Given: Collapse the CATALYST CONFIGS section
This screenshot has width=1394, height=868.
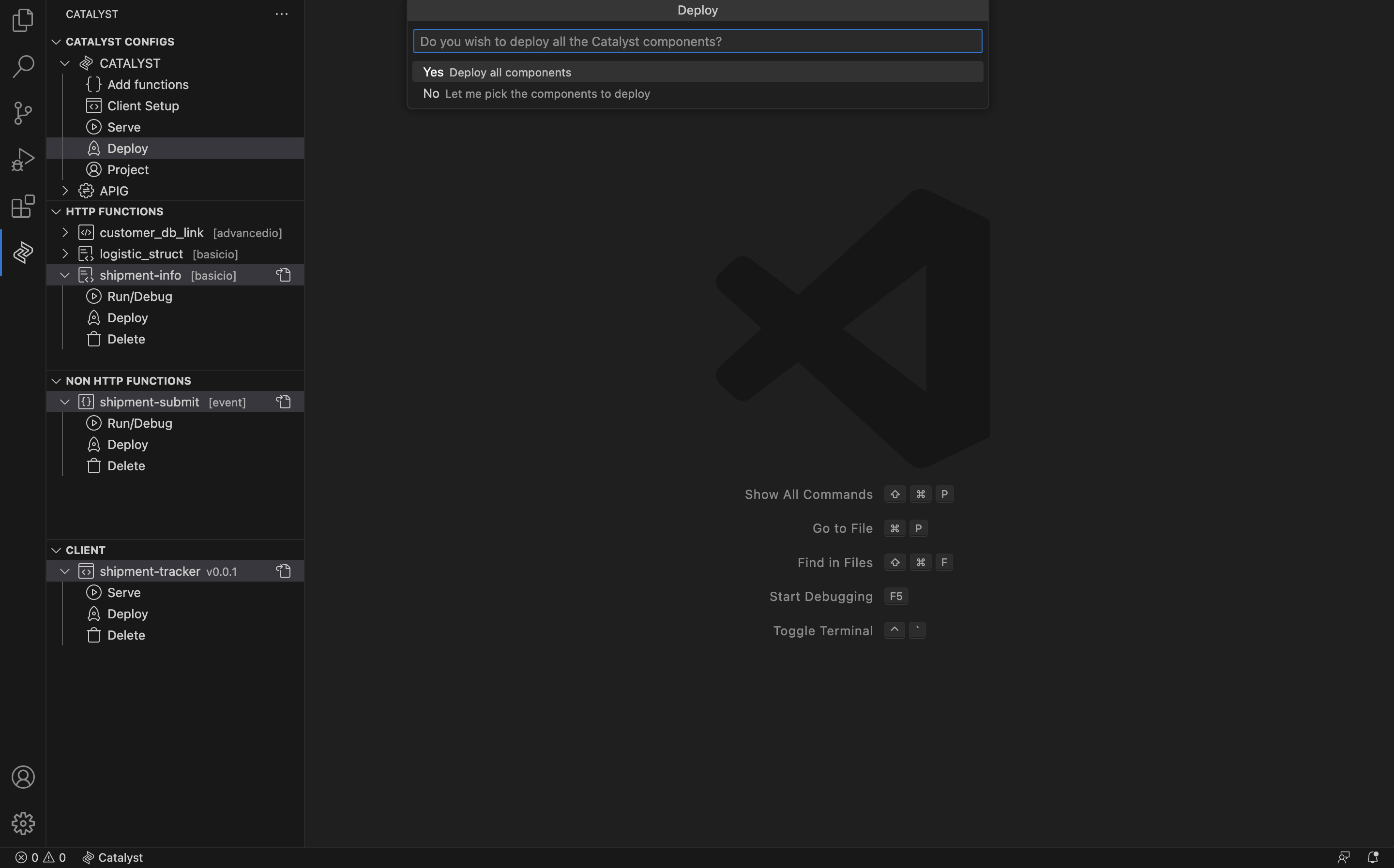Looking at the screenshot, I should [56, 41].
